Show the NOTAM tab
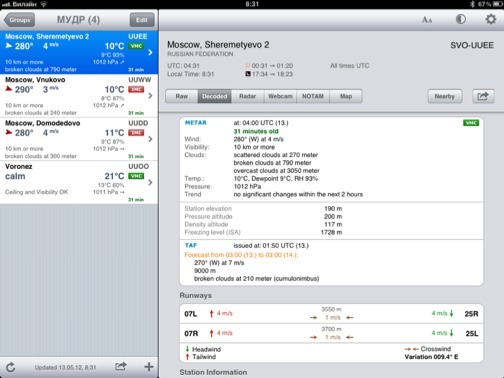 (313, 96)
